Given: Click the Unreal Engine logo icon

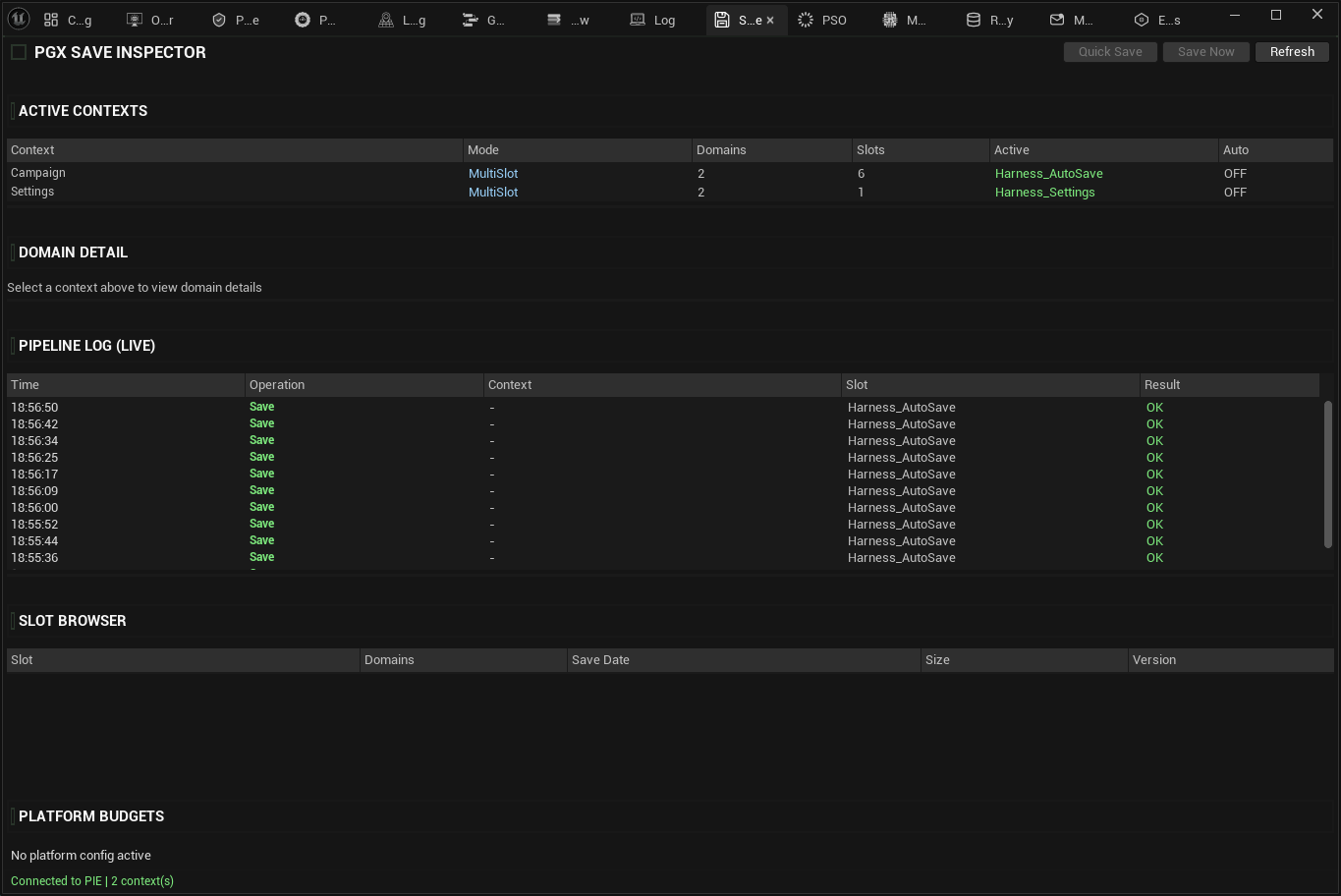Looking at the screenshot, I should pos(18,18).
